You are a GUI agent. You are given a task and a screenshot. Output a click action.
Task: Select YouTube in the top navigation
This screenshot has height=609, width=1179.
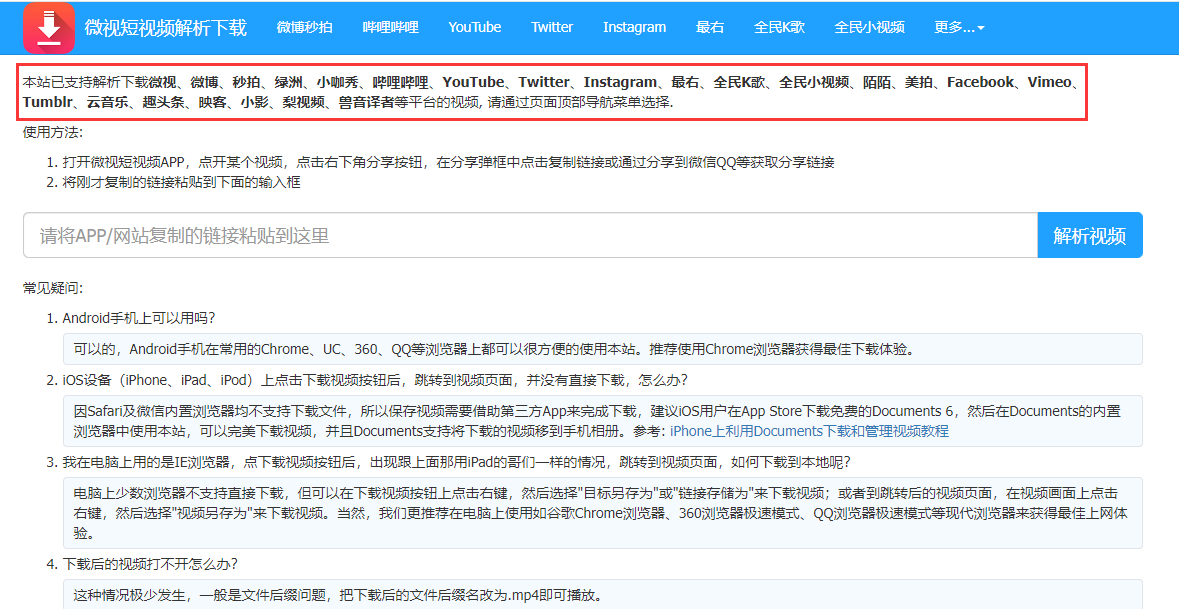(474, 27)
